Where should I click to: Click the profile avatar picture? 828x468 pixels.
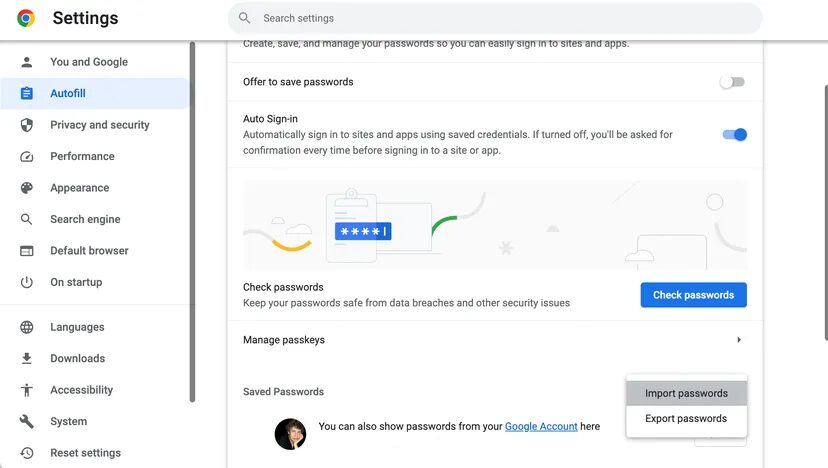pyautogui.click(x=290, y=433)
